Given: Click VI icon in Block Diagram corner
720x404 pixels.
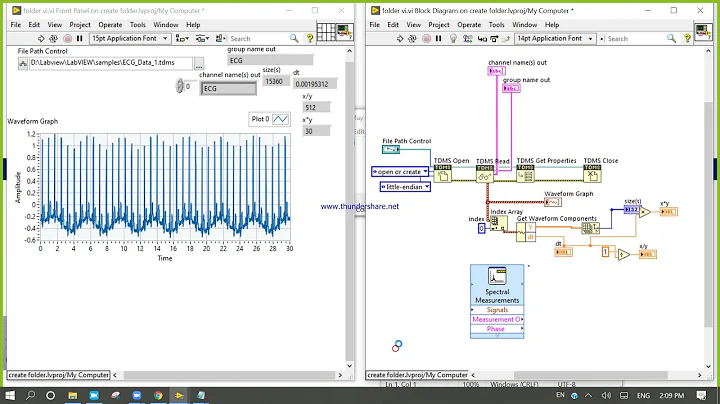Looking at the screenshot, I should (x=703, y=32).
